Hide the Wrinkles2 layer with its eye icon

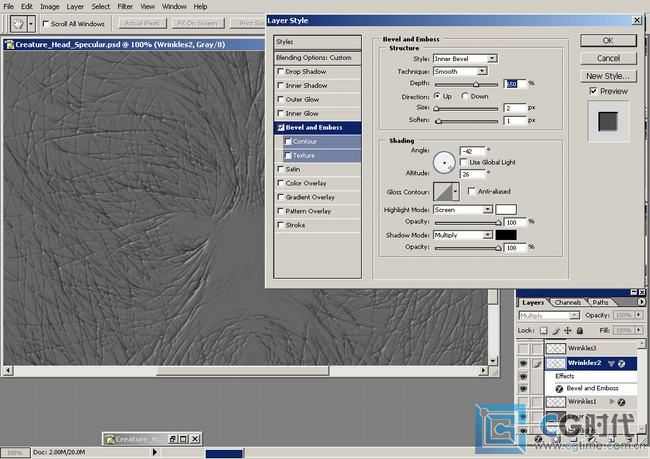pos(523,364)
